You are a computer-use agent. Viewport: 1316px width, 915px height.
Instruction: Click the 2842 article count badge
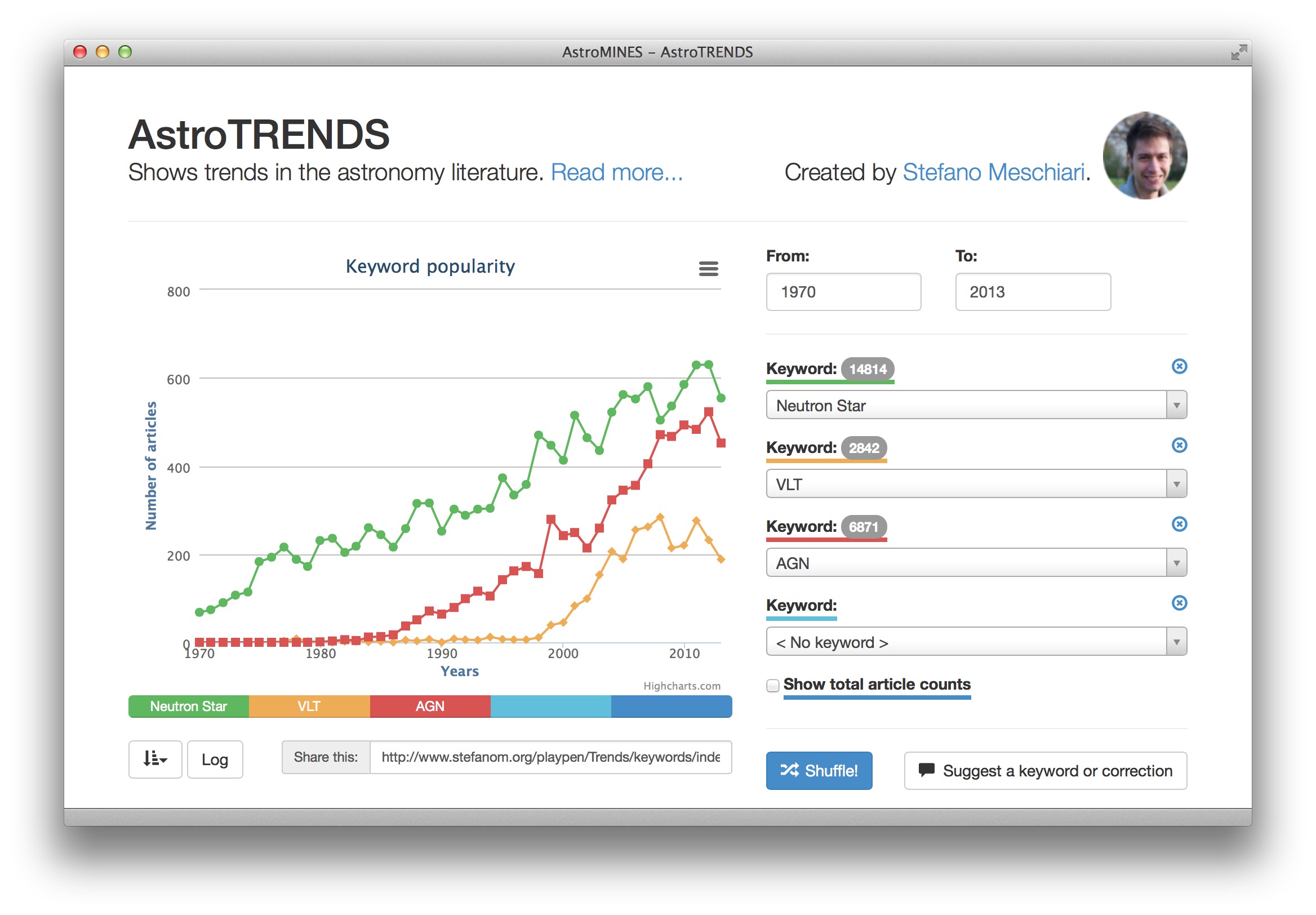point(864,448)
